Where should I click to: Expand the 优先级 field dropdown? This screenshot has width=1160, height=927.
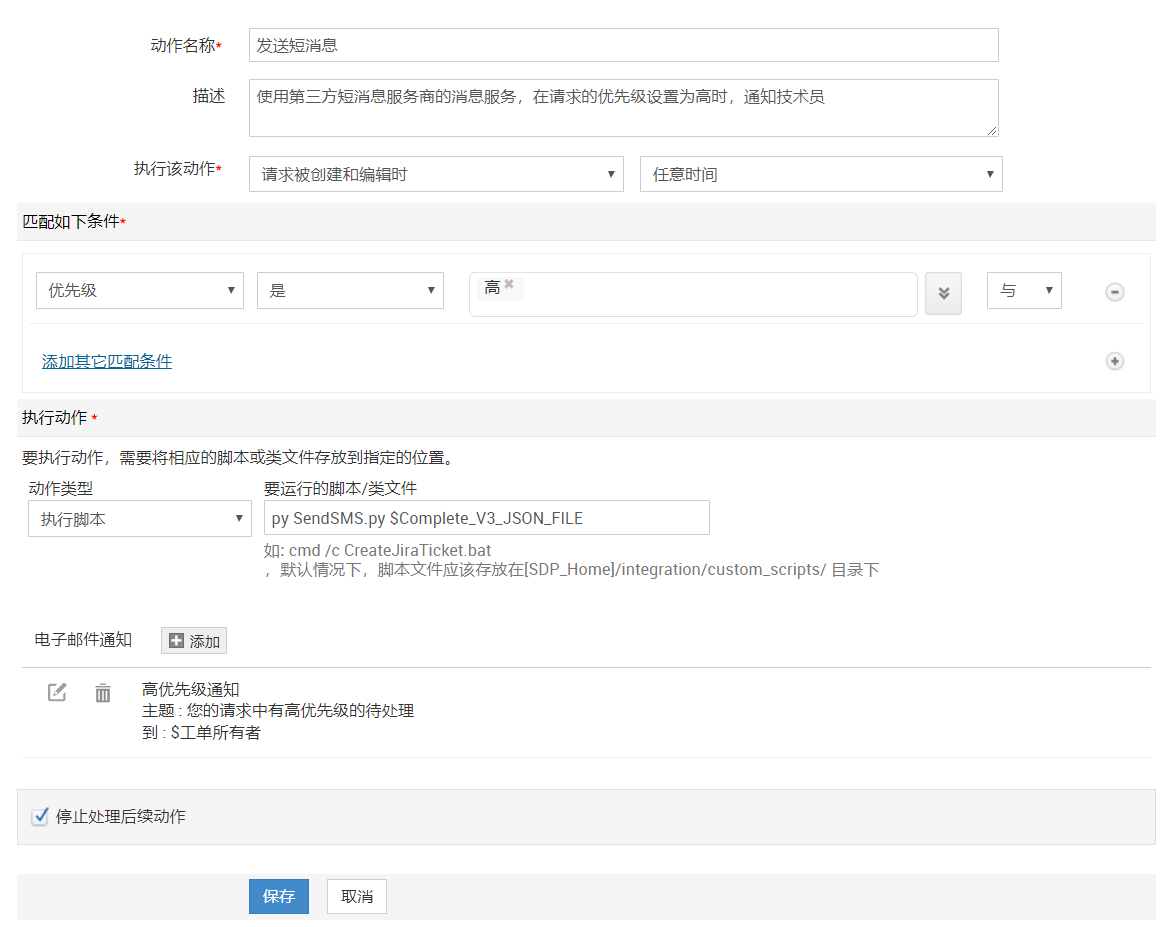139,291
